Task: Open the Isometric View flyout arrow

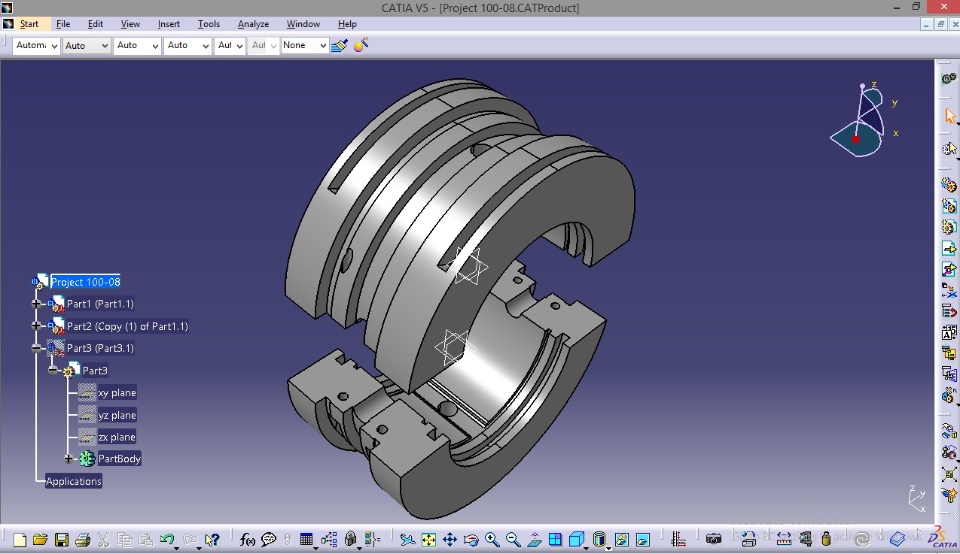Action: [585, 547]
